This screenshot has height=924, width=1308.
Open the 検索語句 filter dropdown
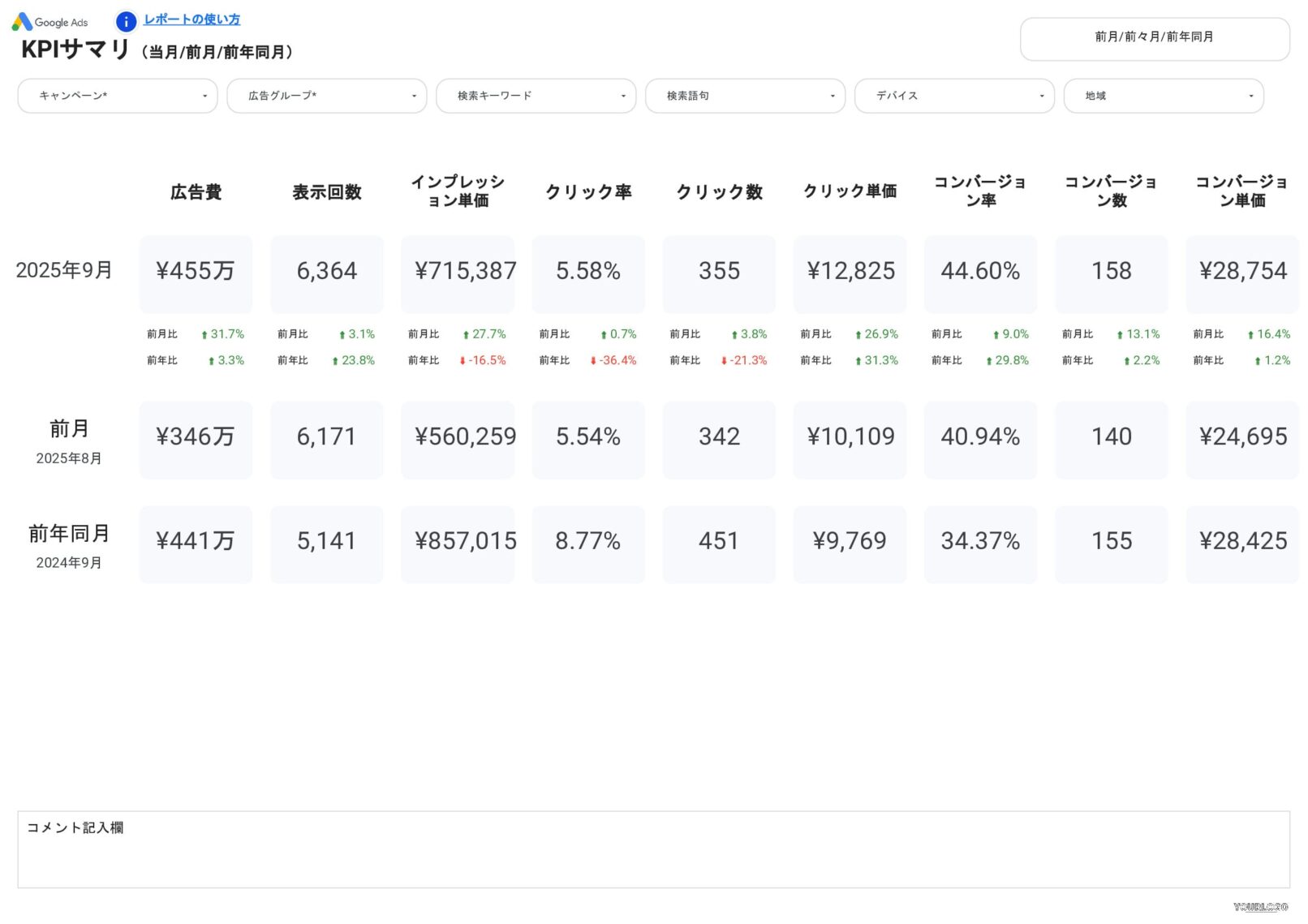pyautogui.click(x=745, y=96)
